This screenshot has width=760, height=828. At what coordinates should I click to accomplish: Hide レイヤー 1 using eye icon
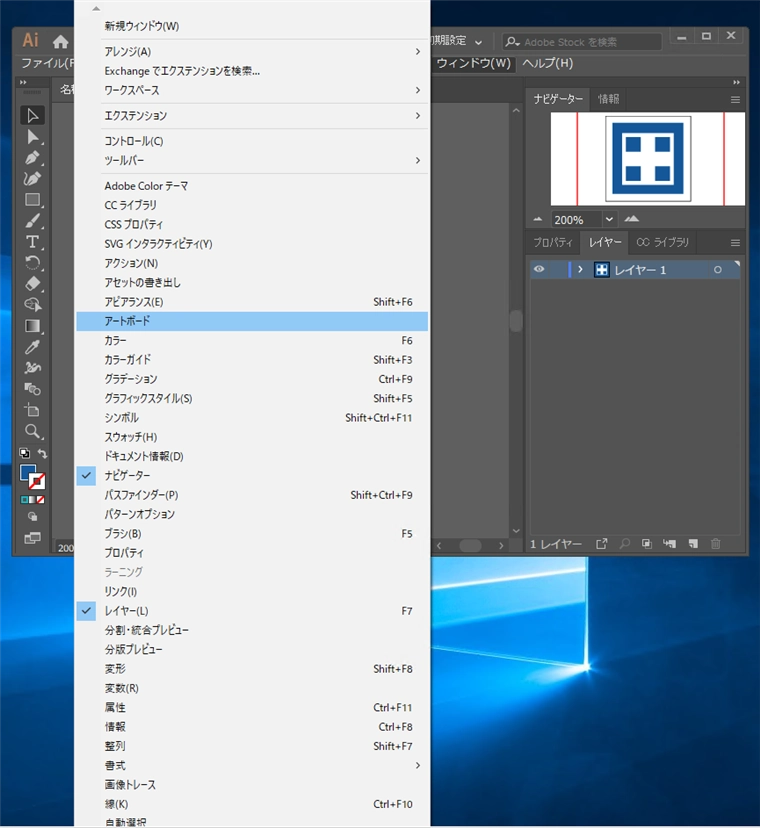[539, 270]
